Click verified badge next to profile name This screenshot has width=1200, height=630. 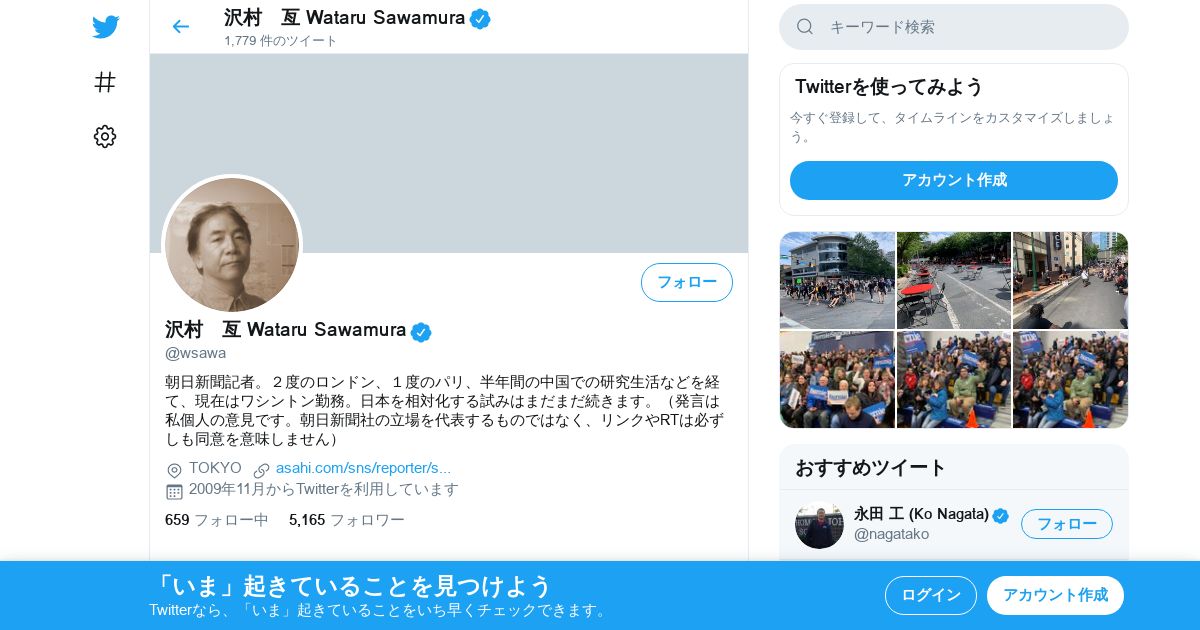pyautogui.click(x=421, y=332)
